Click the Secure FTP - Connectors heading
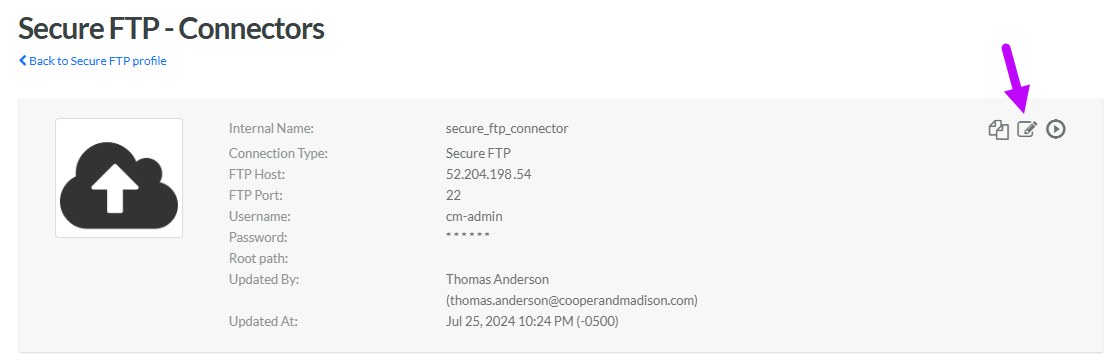1115x362 pixels. coord(171,28)
